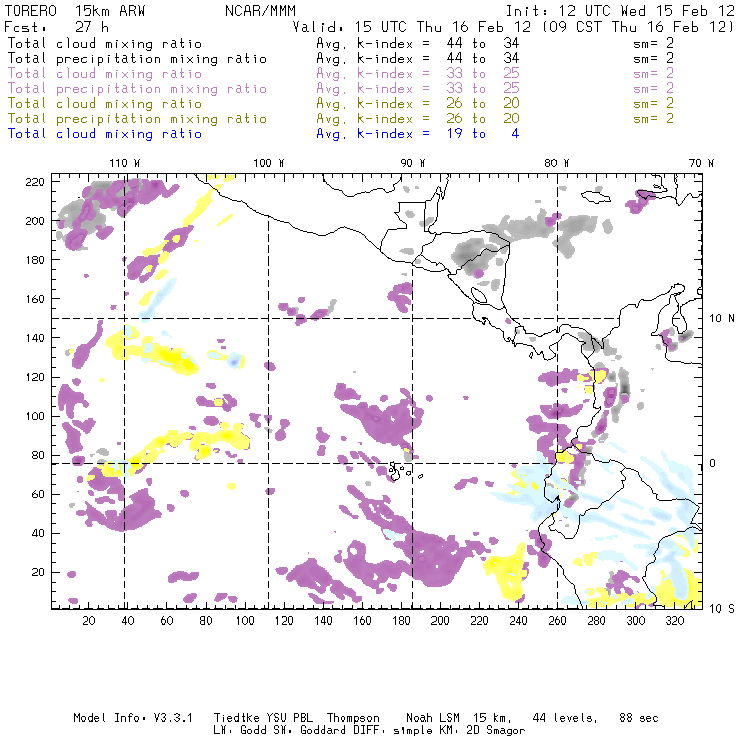The image size is (740, 740).
Task: Click the '(09 CST Thu 16 Feb 12)' local time text
Action: point(637,26)
